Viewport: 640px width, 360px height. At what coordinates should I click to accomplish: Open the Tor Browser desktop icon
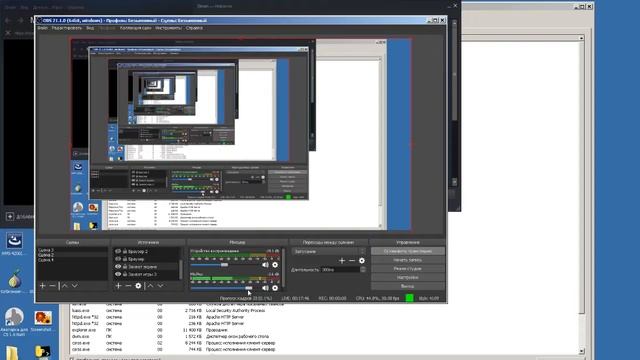(x=14, y=279)
